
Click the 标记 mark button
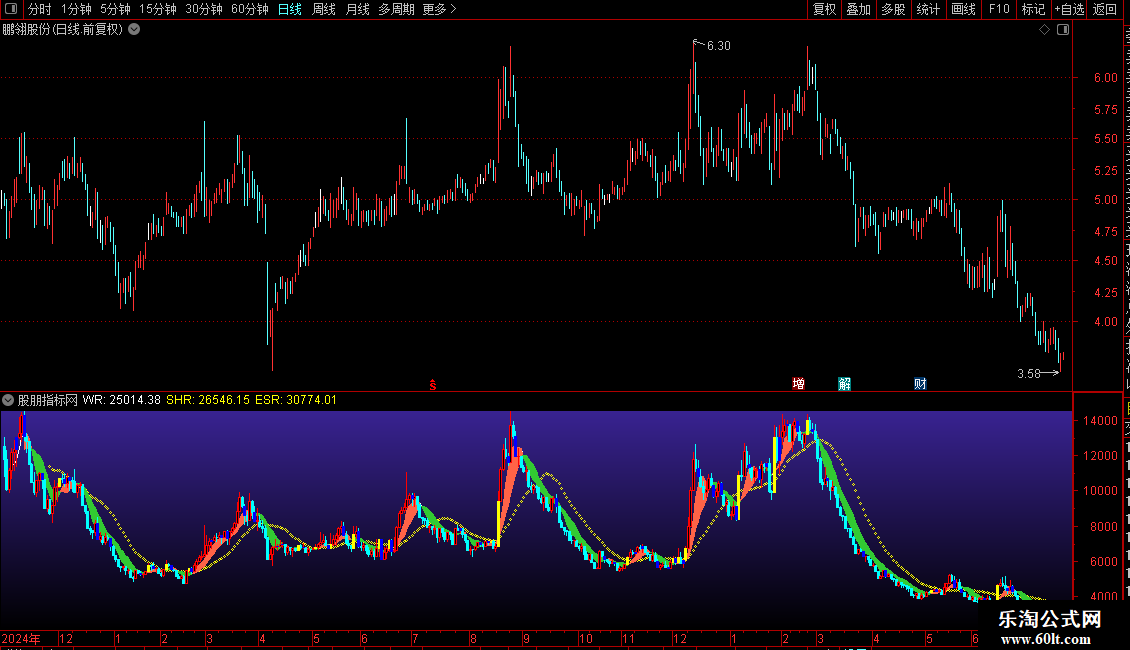click(x=1033, y=9)
